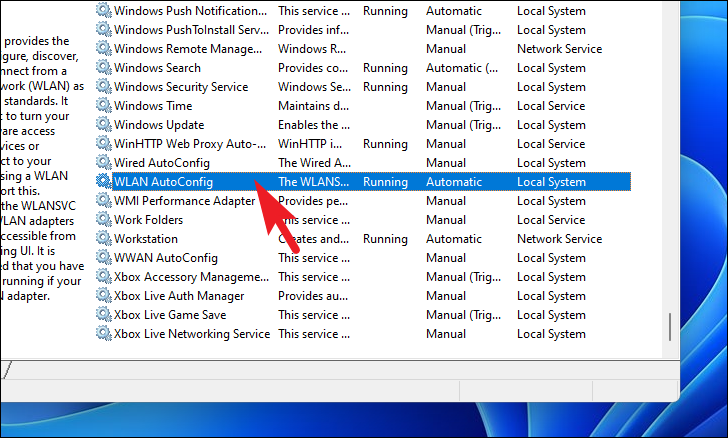Viewport: 728px width, 438px height.
Task: Select the WWAN AutoConfig service name
Action: coord(166,258)
